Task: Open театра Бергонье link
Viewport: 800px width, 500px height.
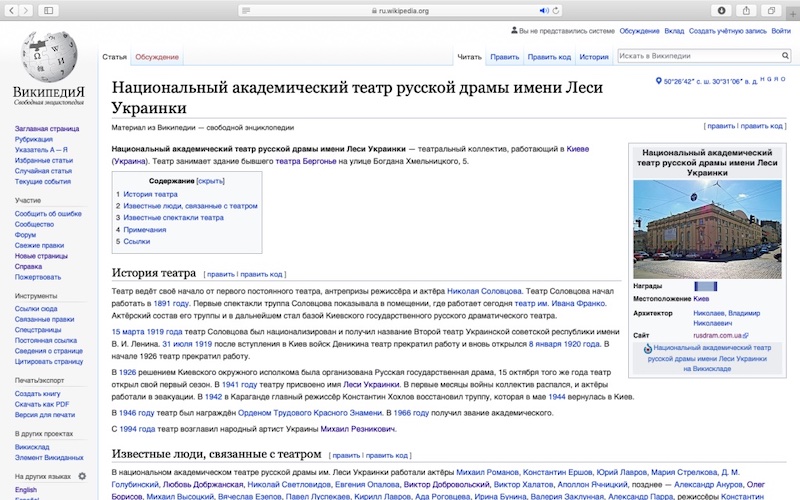Action: (306, 161)
